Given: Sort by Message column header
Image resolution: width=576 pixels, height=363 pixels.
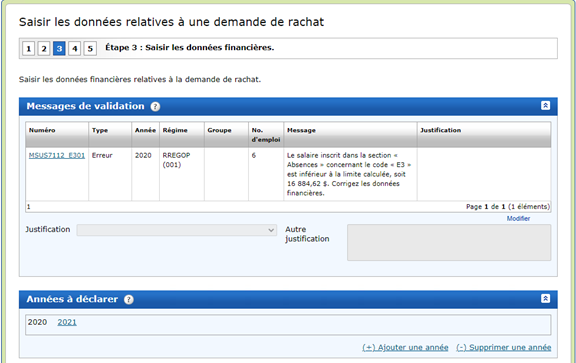Looking at the screenshot, I should point(350,134).
